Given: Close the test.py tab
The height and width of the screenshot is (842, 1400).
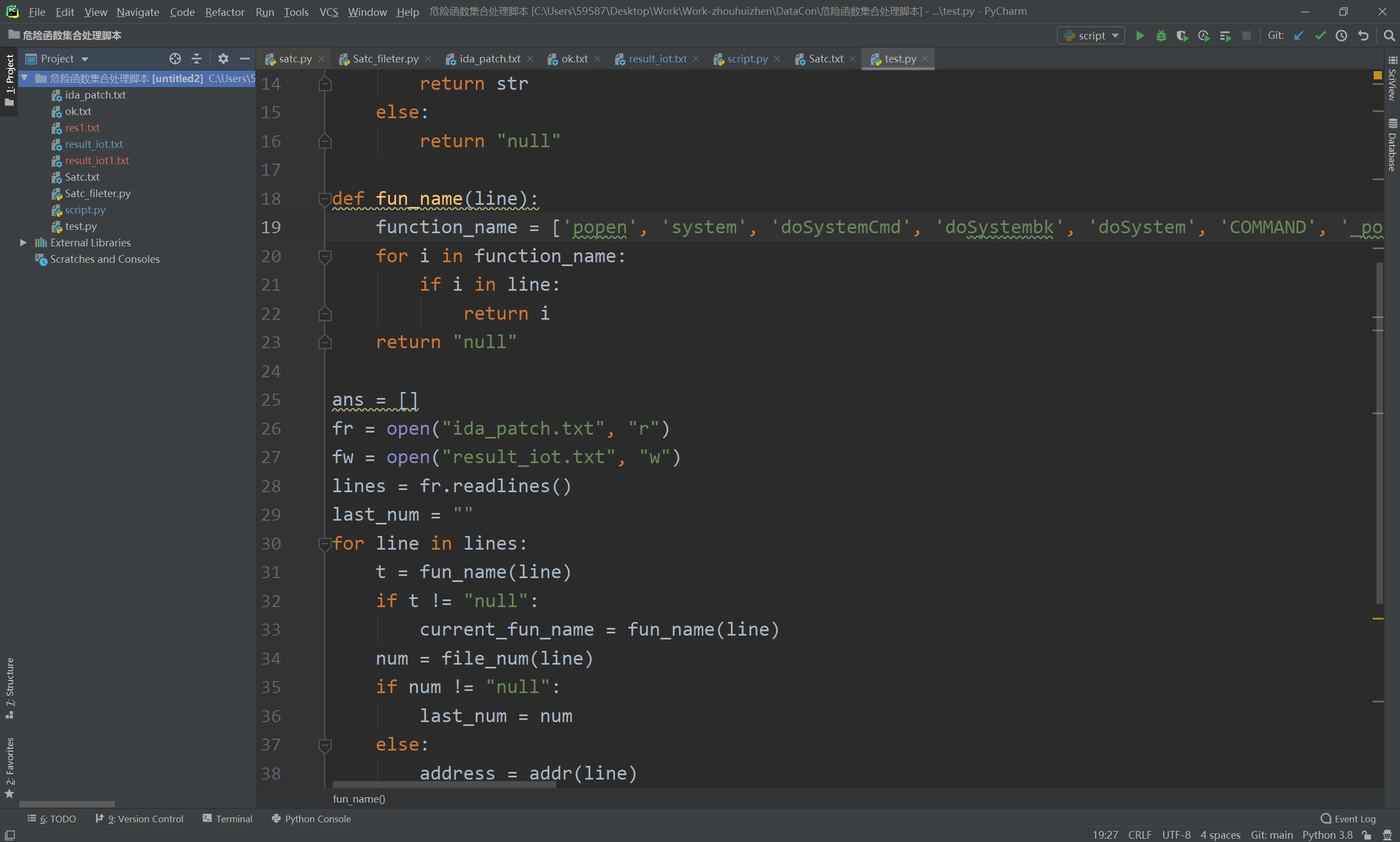Looking at the screenshot, I should [925, 59].
